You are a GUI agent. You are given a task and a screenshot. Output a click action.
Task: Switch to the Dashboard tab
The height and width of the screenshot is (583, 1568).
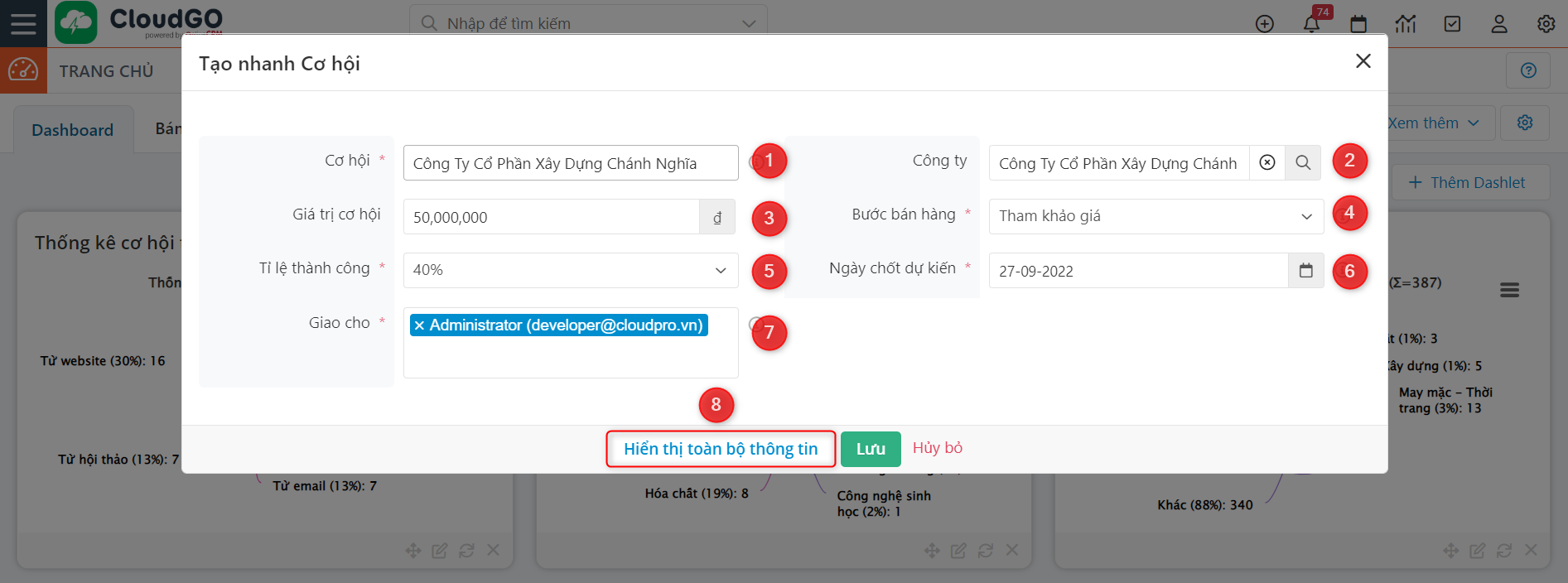(x=73, y=130)
